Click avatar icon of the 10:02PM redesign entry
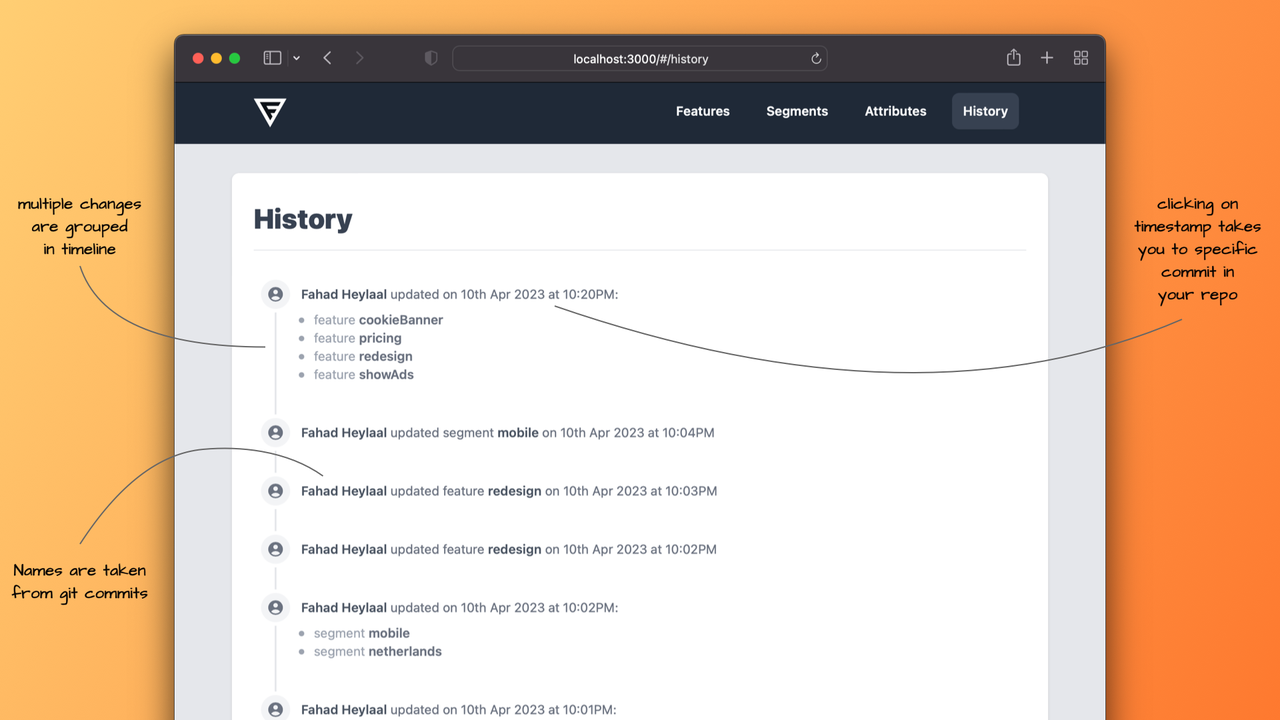 [x=276, y=549]
